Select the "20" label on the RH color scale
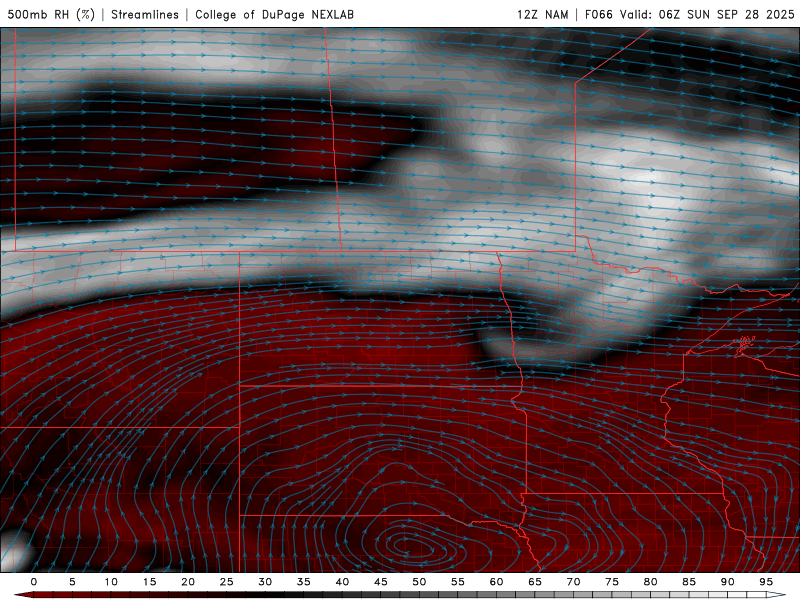 tap(188, 582)
